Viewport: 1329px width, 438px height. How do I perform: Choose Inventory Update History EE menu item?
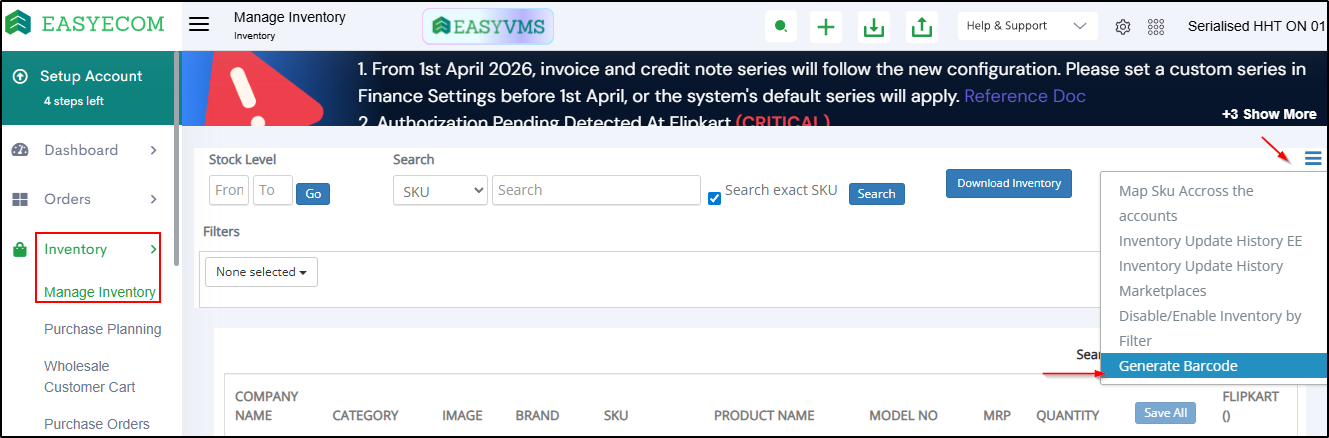(1210, 241)
